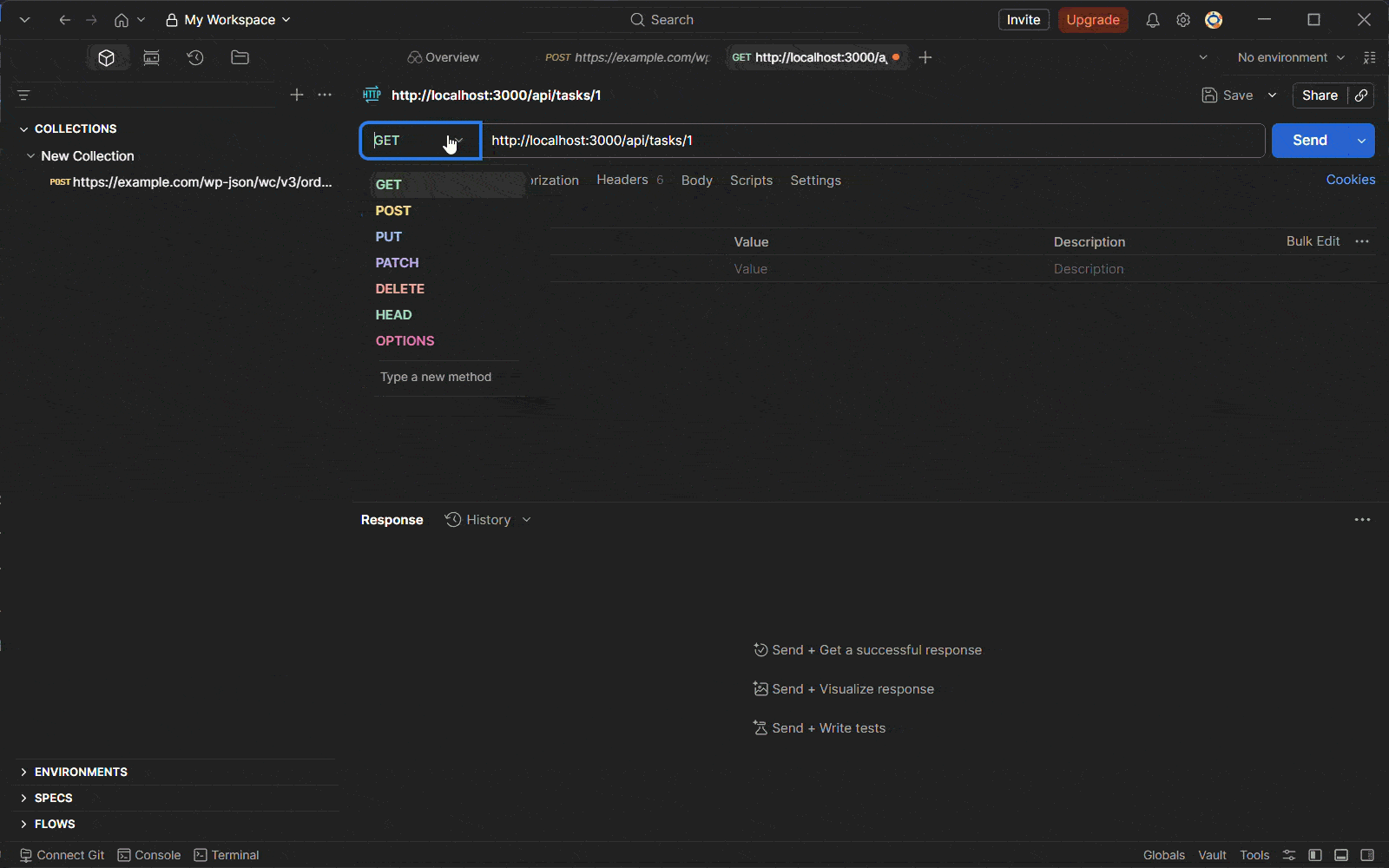This screenshot has width=1389, height=868.
Task: Open the GET method dropdown
Action: click(420, 141)
